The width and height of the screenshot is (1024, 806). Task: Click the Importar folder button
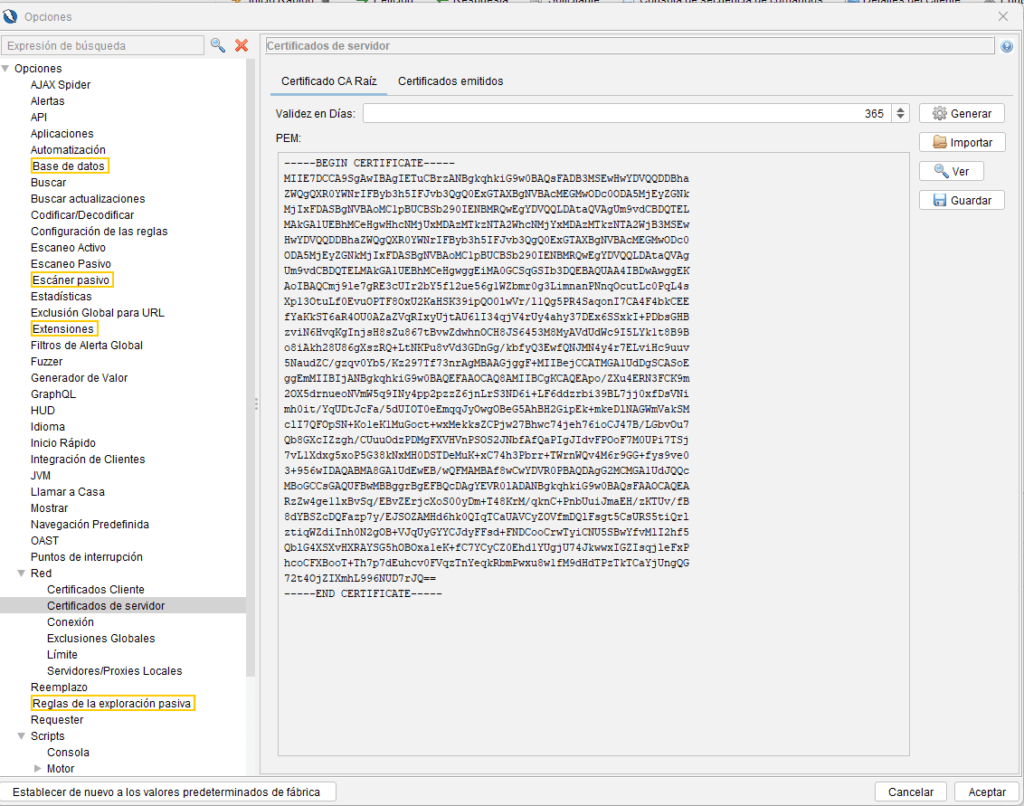click(x=961, y=143)
